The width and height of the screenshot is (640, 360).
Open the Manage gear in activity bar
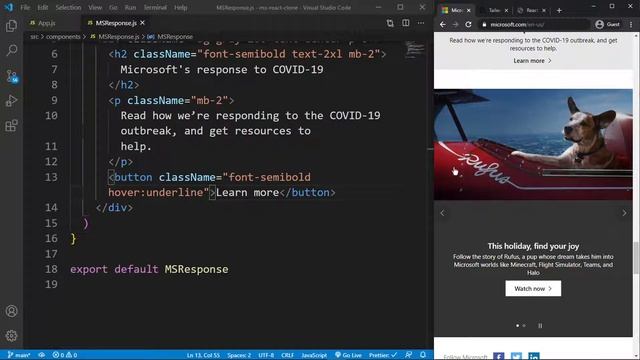point(11,336)
